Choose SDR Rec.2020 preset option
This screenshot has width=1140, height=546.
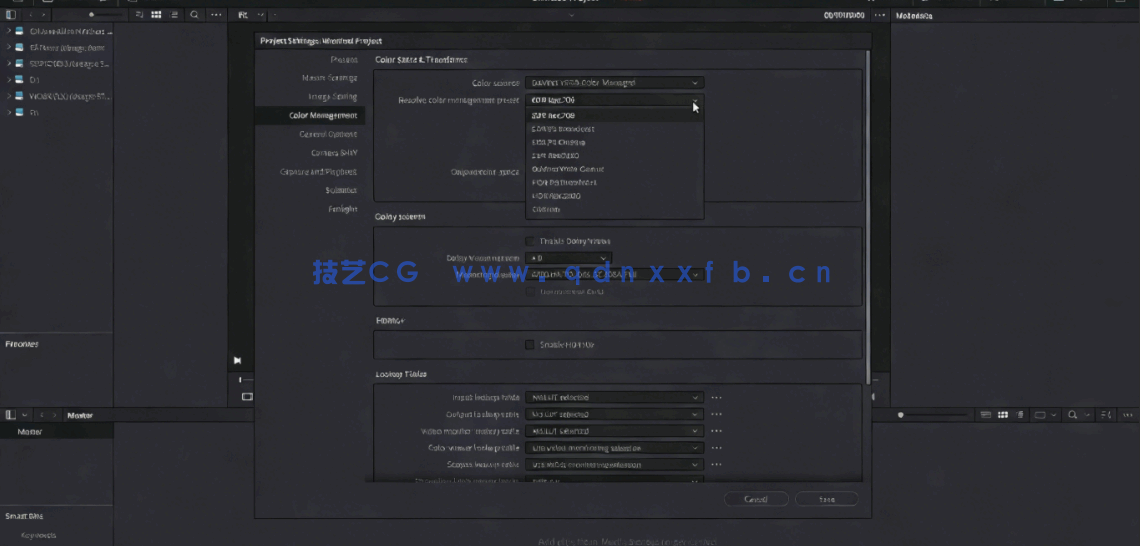(614, 156)
